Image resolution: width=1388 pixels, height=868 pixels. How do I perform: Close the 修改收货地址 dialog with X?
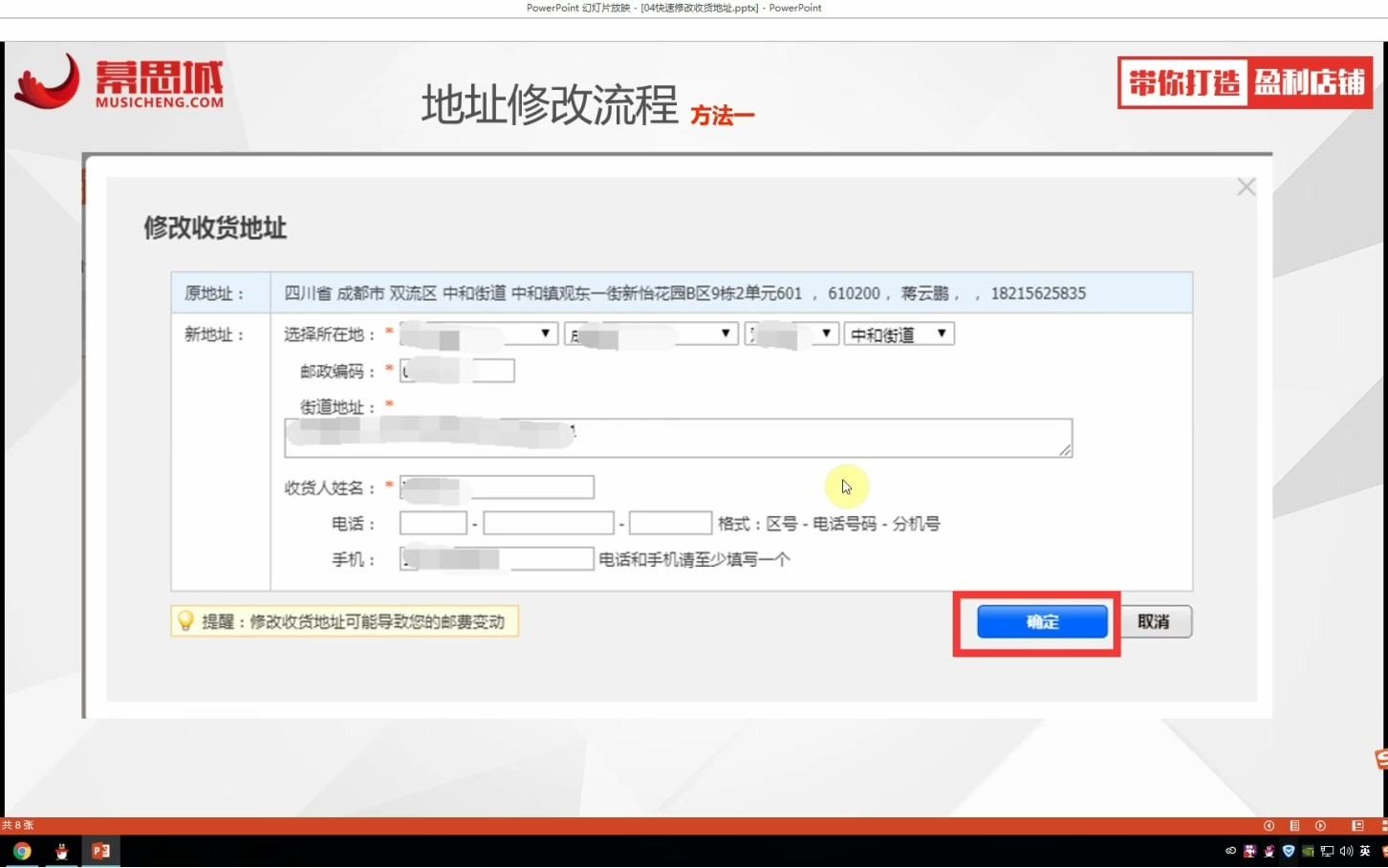[x=1246, y=187]
